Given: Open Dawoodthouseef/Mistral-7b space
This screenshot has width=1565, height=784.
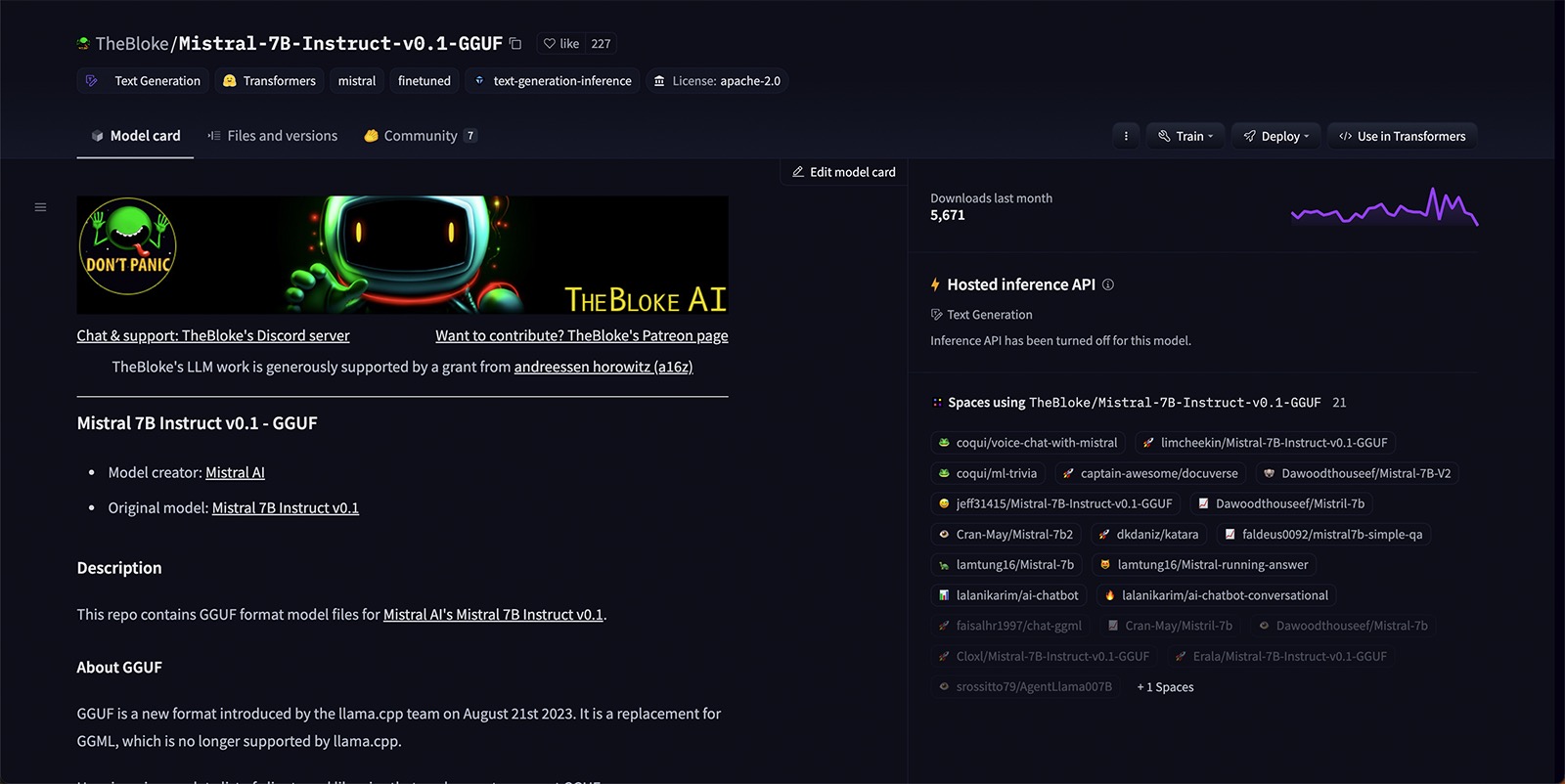Looking at the screenshot, I should pyautogui.click(x=1344, y=626).
